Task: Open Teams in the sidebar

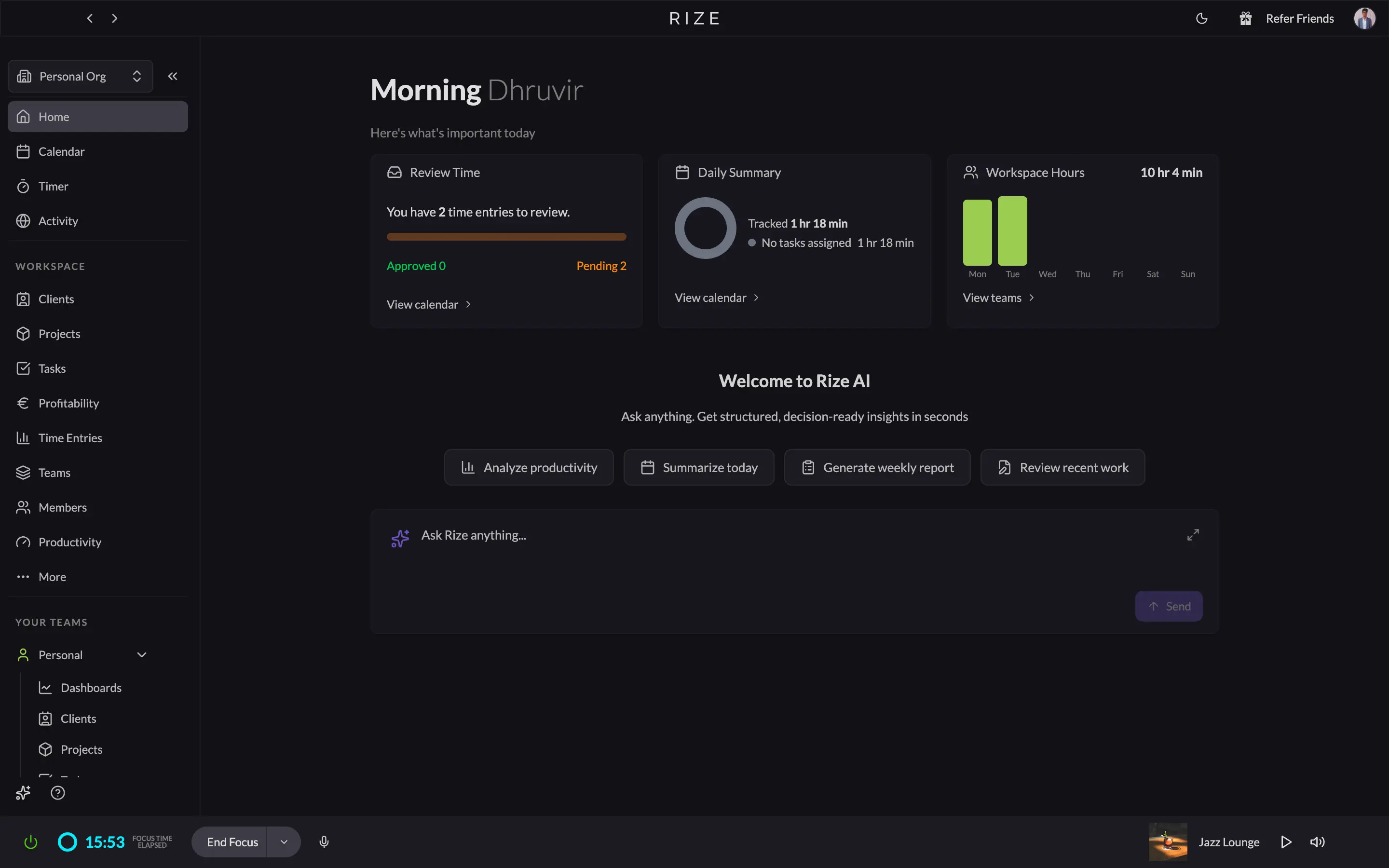Action: 97,473
